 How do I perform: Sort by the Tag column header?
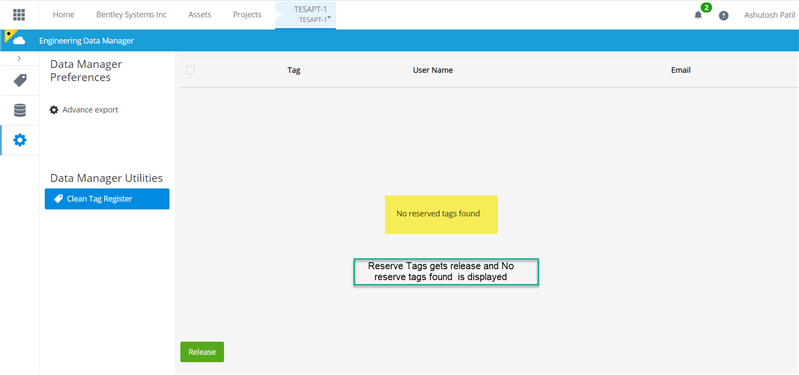(294, 70)
